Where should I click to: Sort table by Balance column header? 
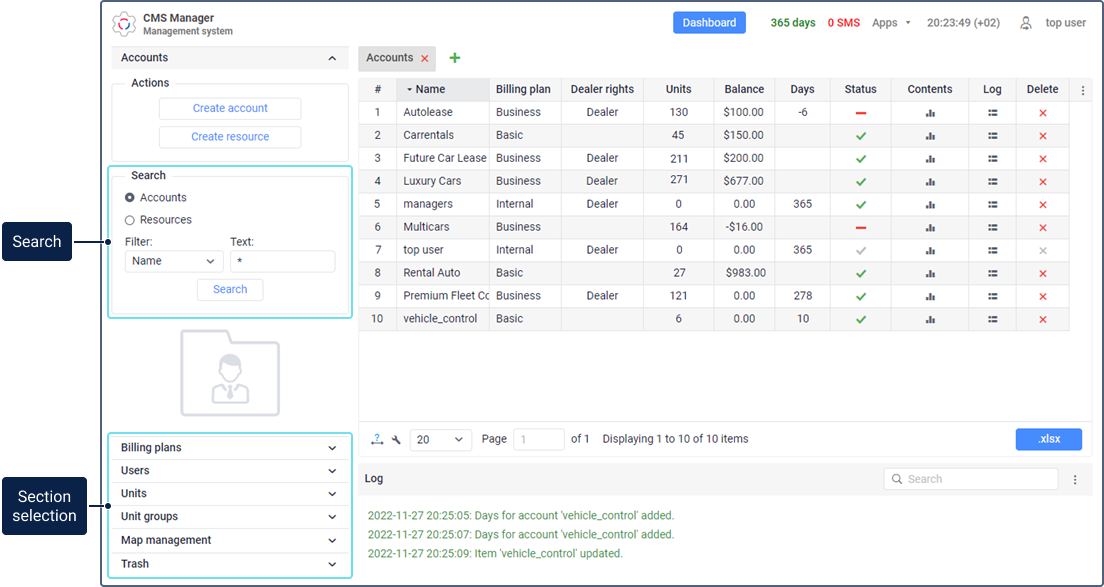click(x=743, y=89)
